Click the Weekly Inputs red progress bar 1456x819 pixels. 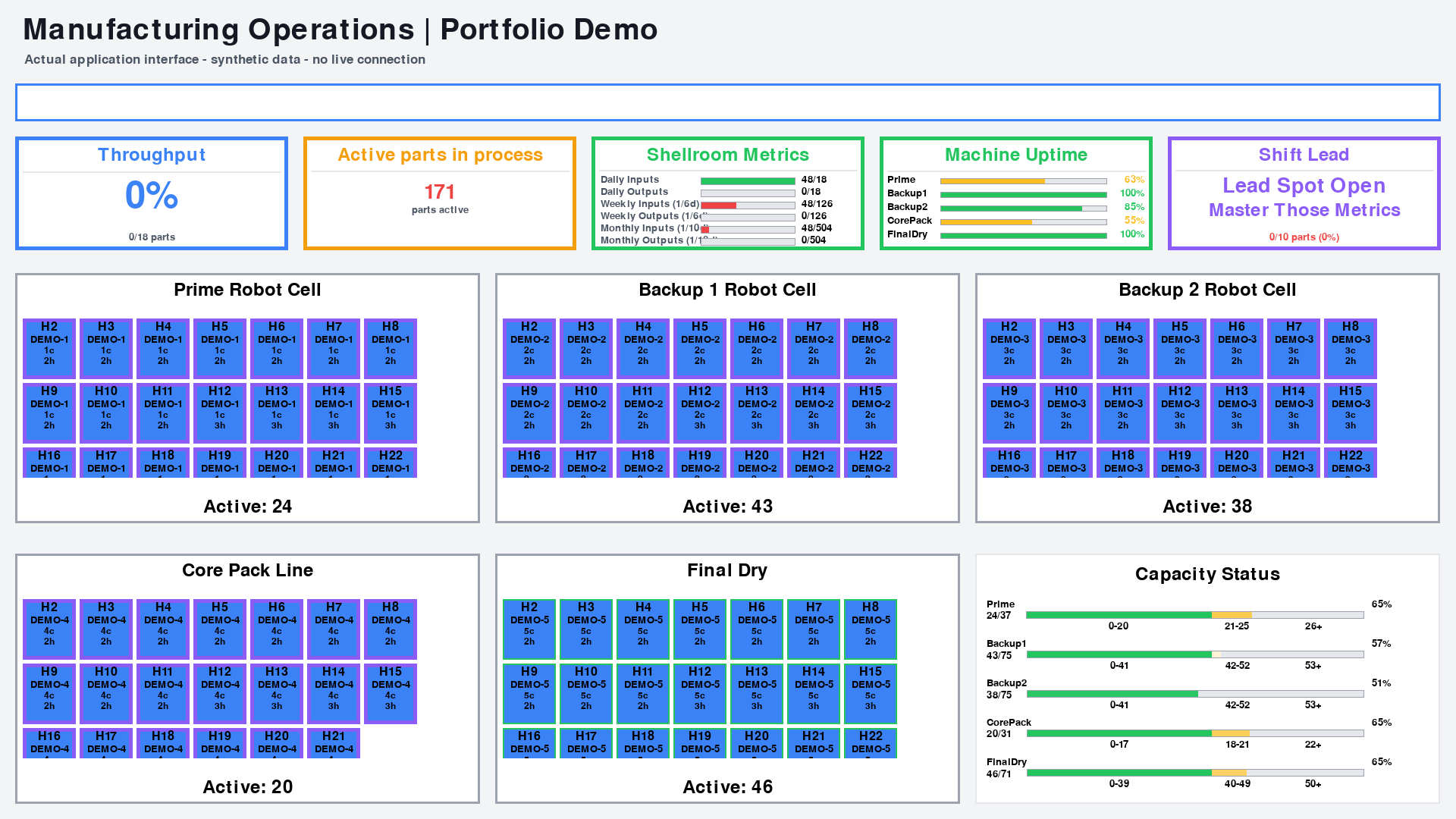(748, 206)
